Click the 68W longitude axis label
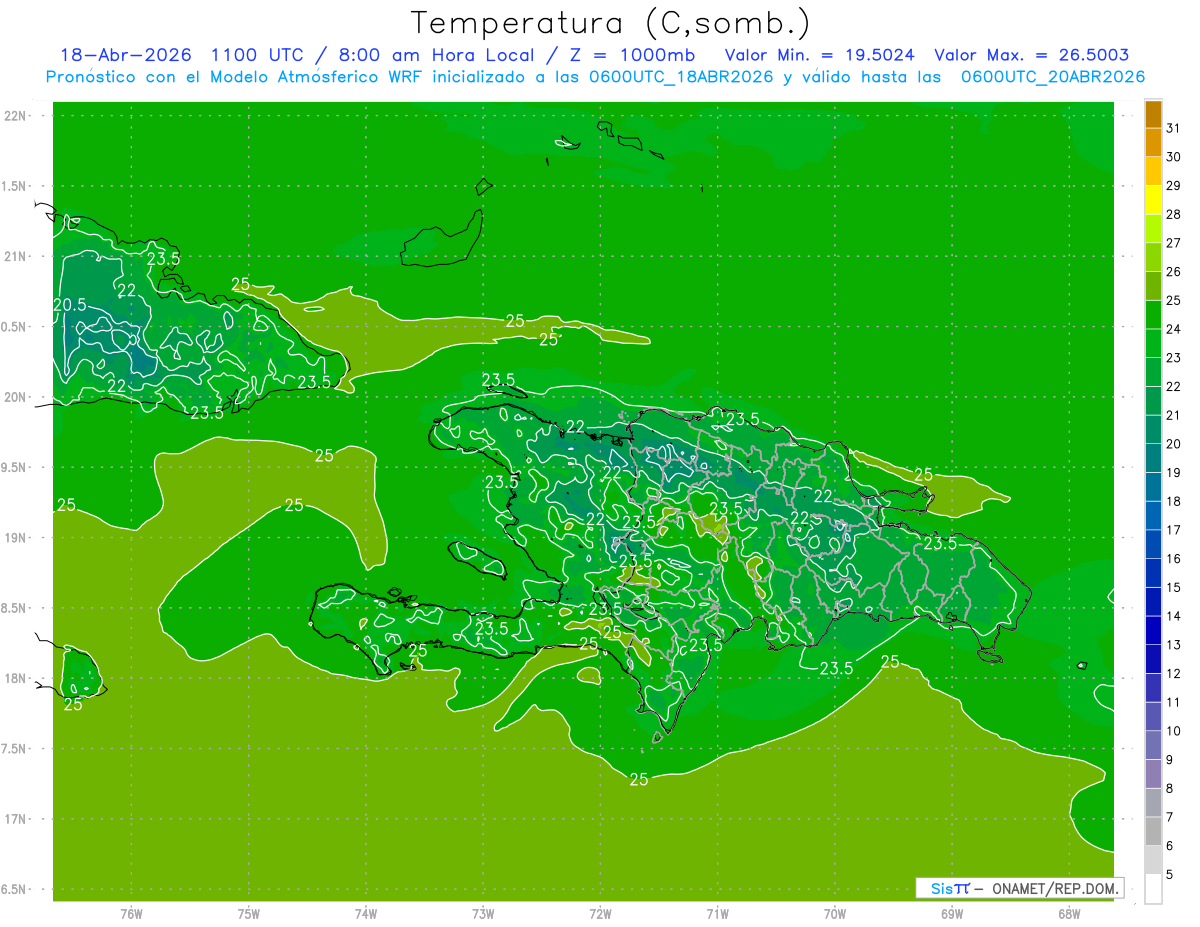The width and height of the screenshot is (1200, 927). click(x=1068, y=914)
